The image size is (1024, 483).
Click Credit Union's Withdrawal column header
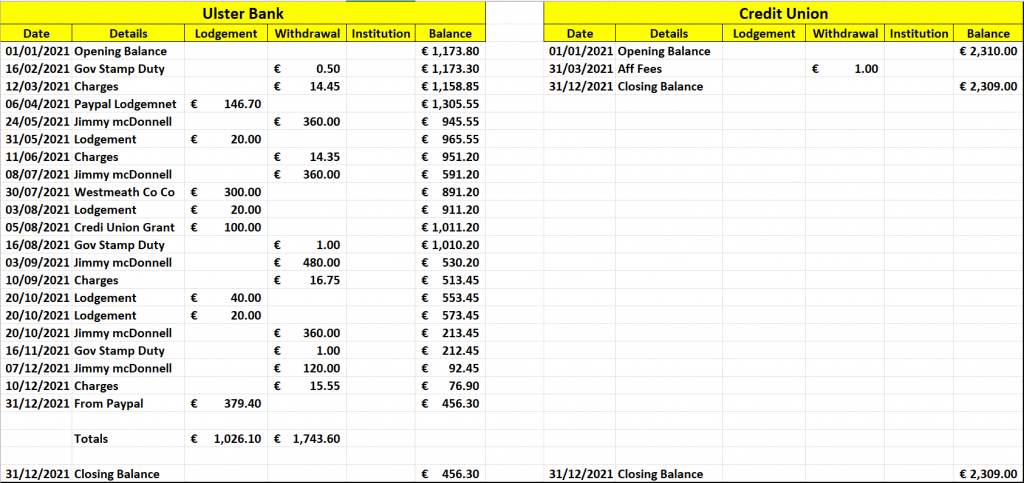coord(845,33)
